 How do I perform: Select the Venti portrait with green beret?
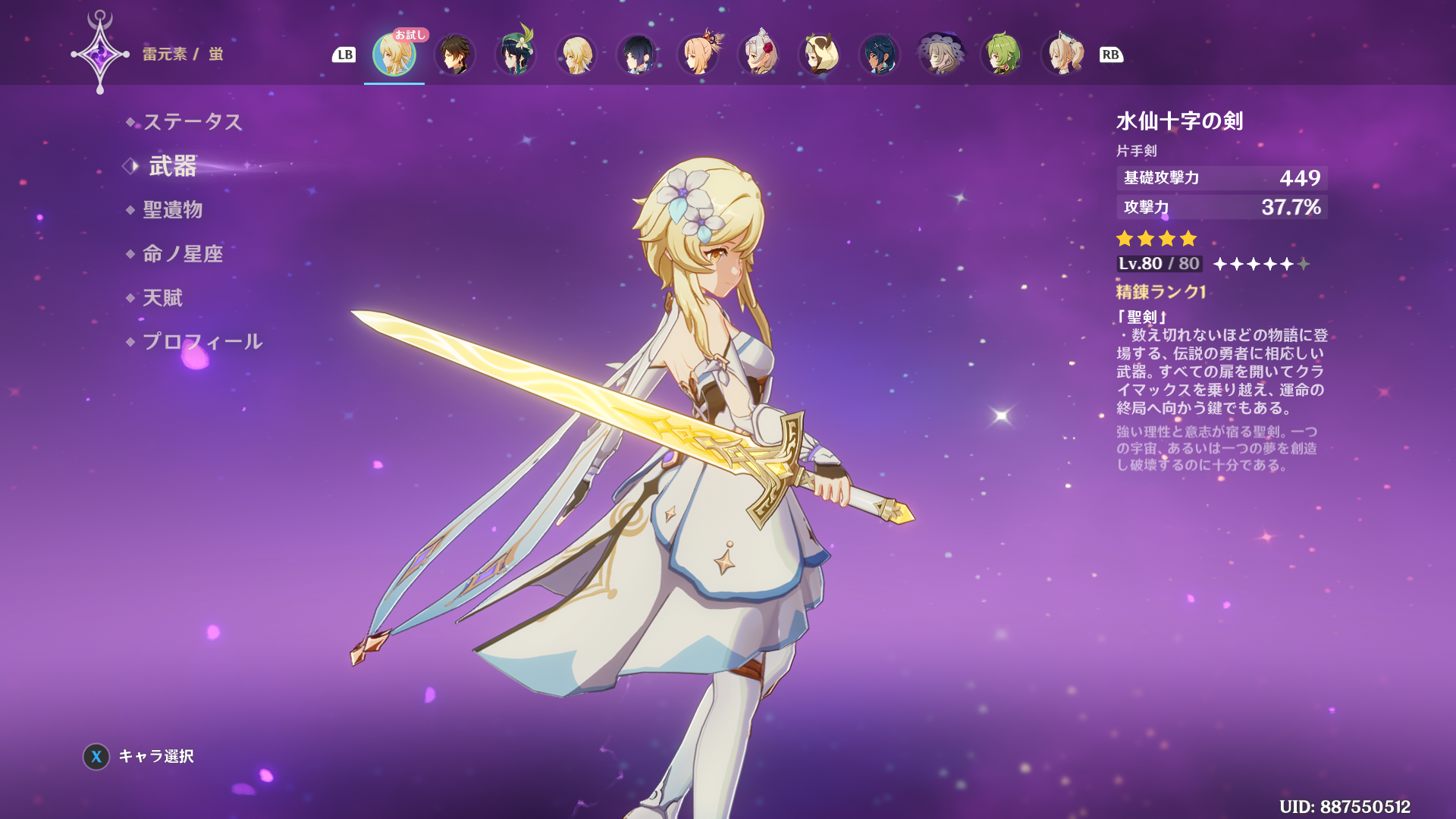coord(516,55)
